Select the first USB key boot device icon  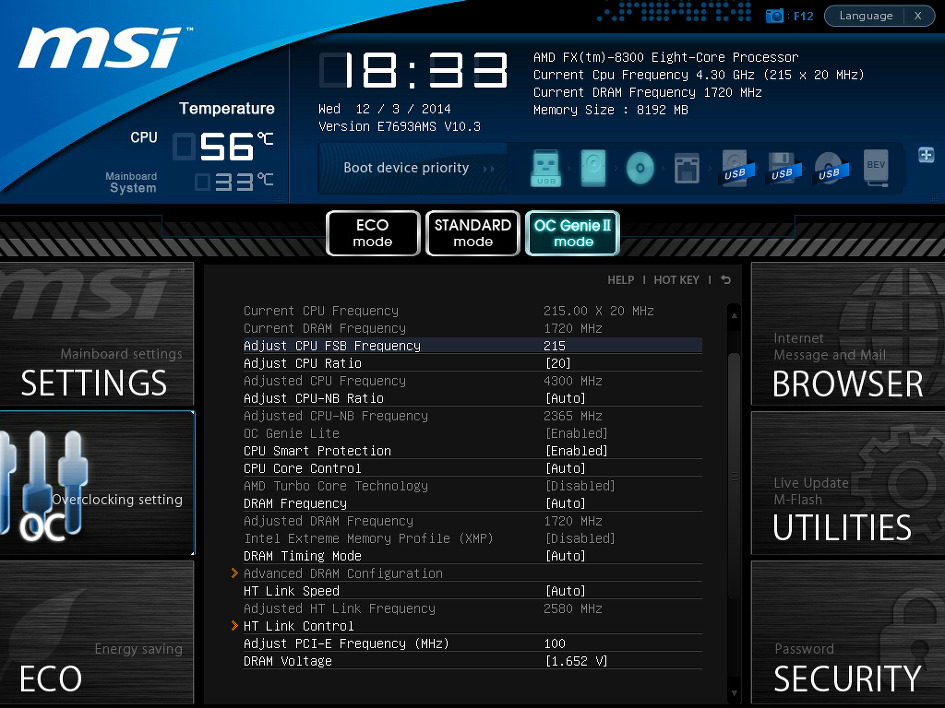tap(546, 168)
